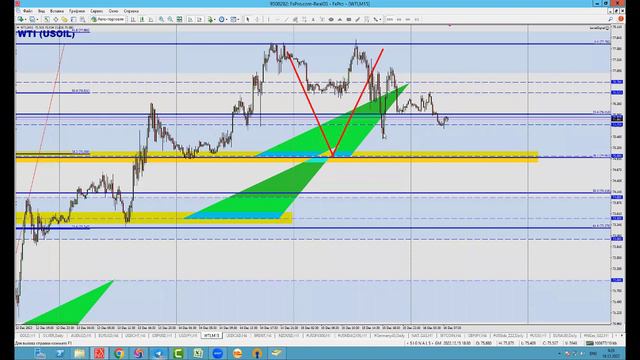
Task: Open the Вид menu
Action: pyautogui.click(x=41, y=11)
